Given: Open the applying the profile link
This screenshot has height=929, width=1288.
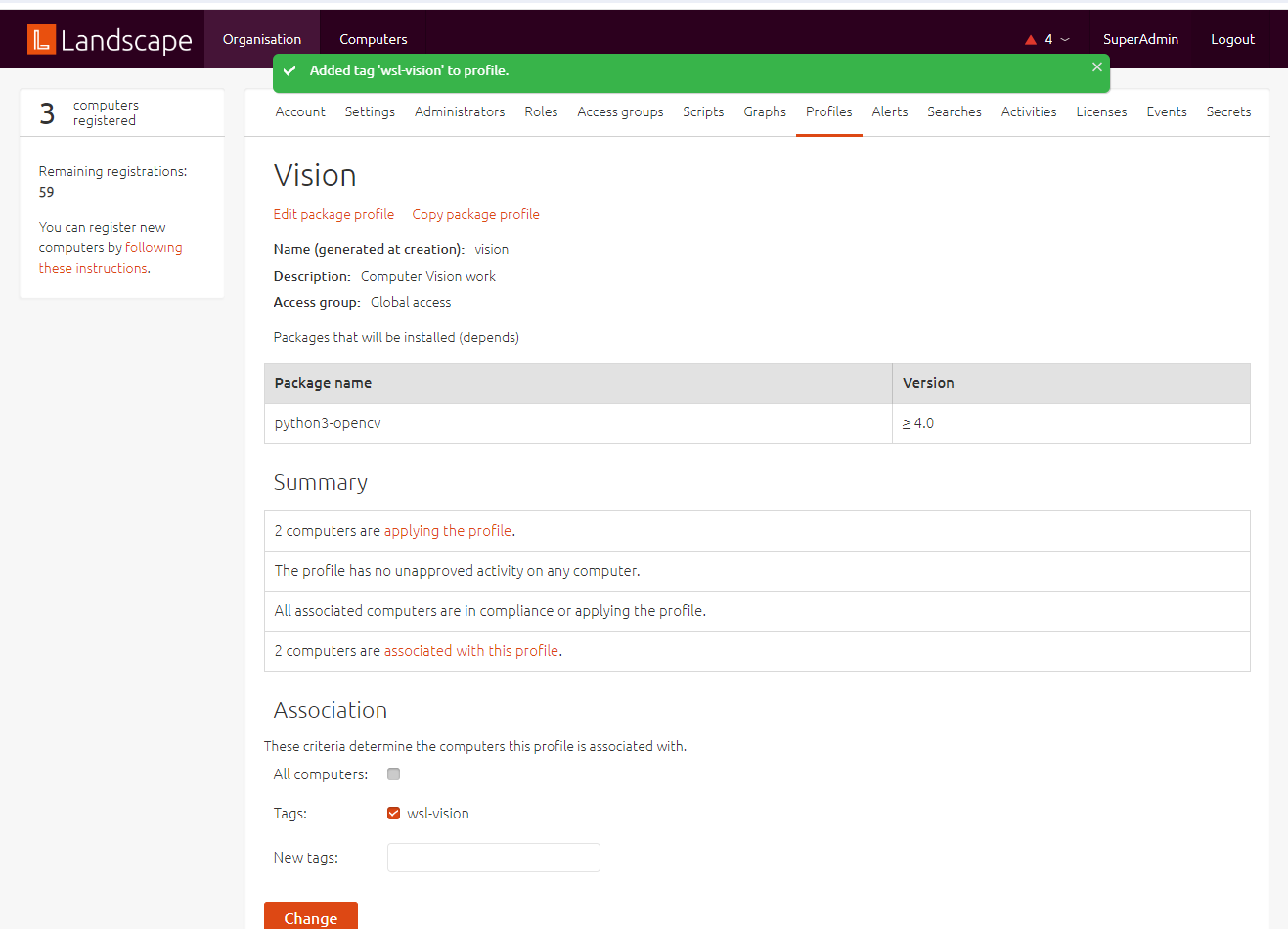Looking at the screenshot, I should (x=448, y=531).
